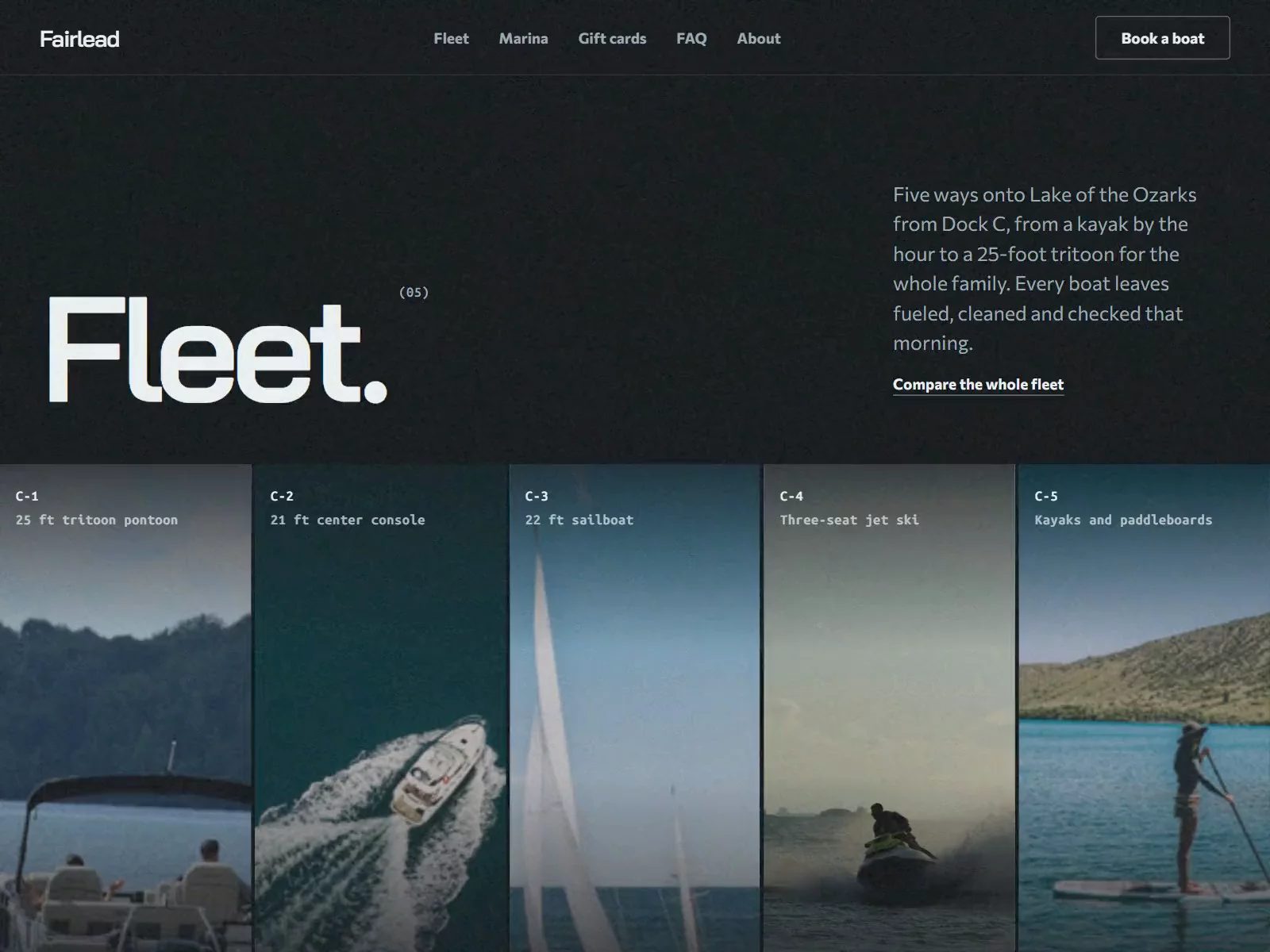
Task: Follow the Compare the whole fleet link
Action: point(978,385)
